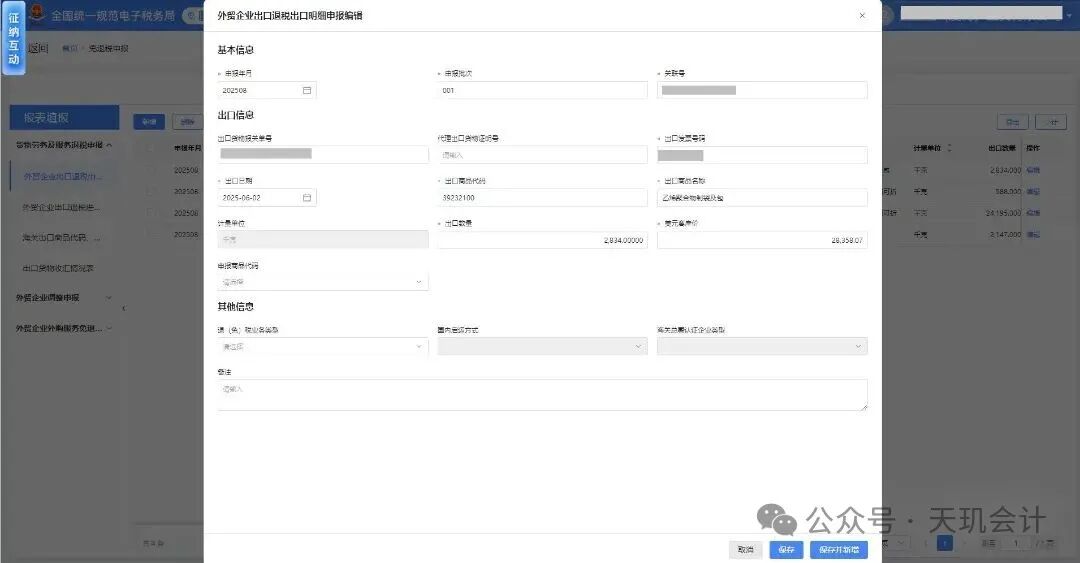
Task: Click the 代理出口货物证明号 input field
Action: pos(542,155)
